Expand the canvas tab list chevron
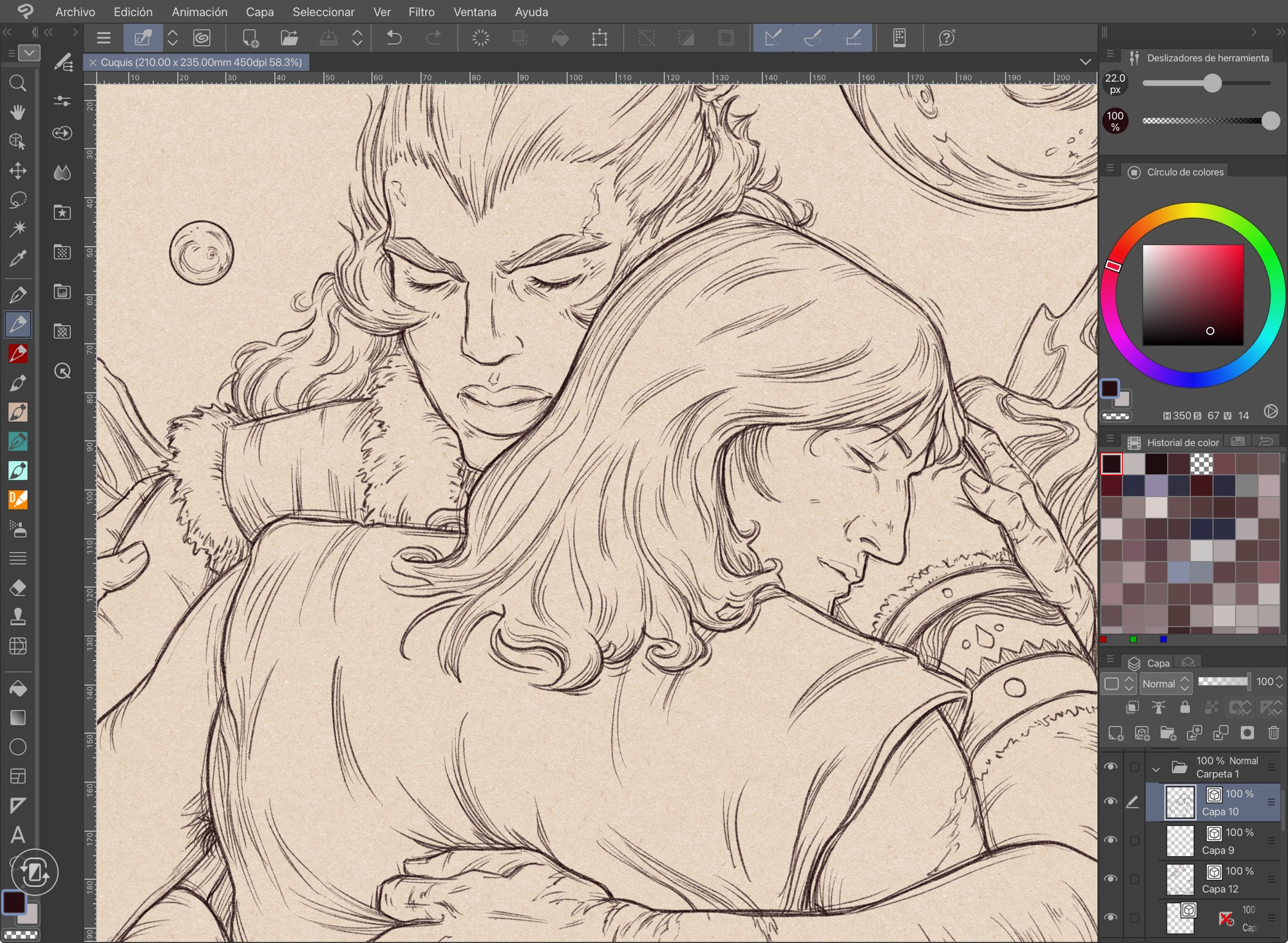The width and height of the screenshot is (1288, 943). coord(1085,62)
